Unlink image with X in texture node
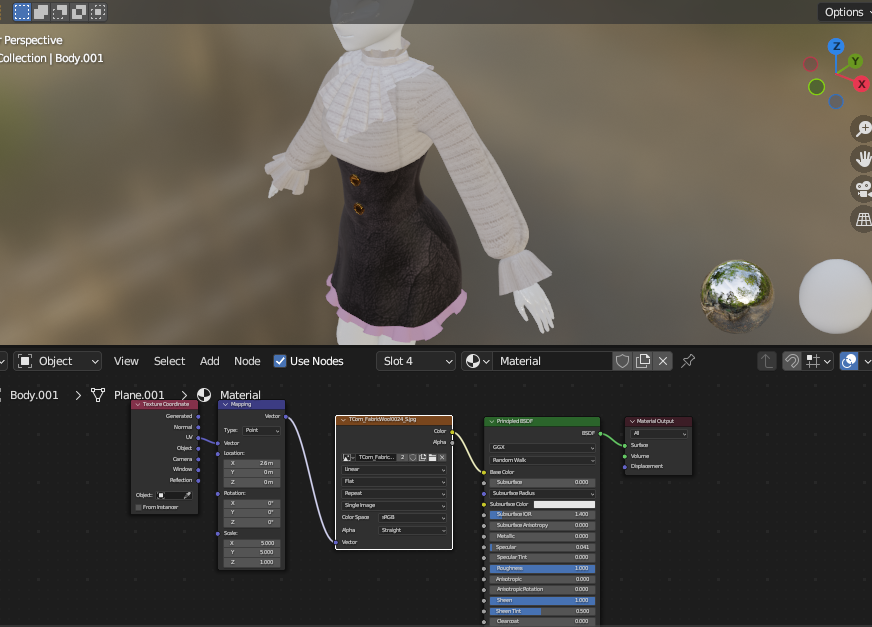Screen dimensions: 872x627 (442, 457)
